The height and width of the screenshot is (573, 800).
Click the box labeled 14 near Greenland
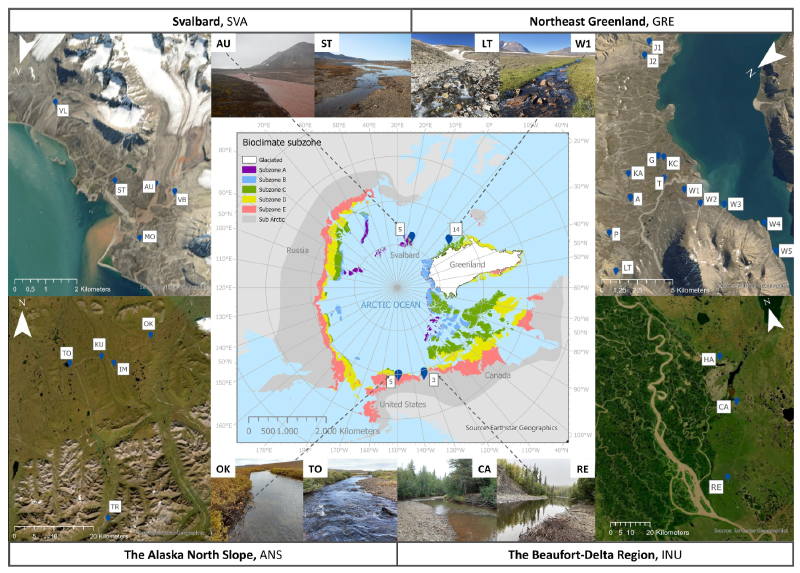(455, 229)
